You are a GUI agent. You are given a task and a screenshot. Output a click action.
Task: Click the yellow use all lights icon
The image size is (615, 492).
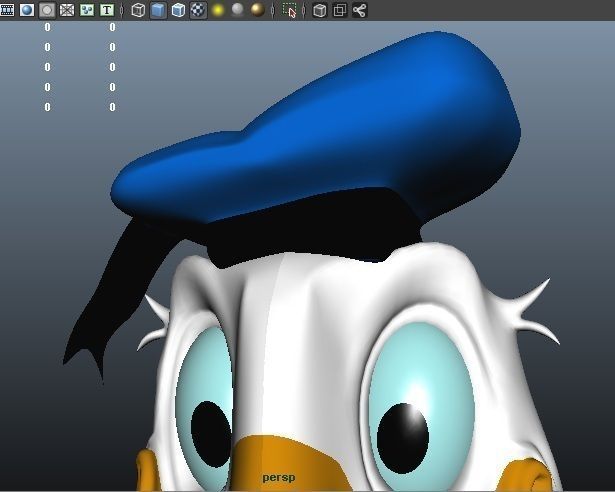click(x=218, y=10)
